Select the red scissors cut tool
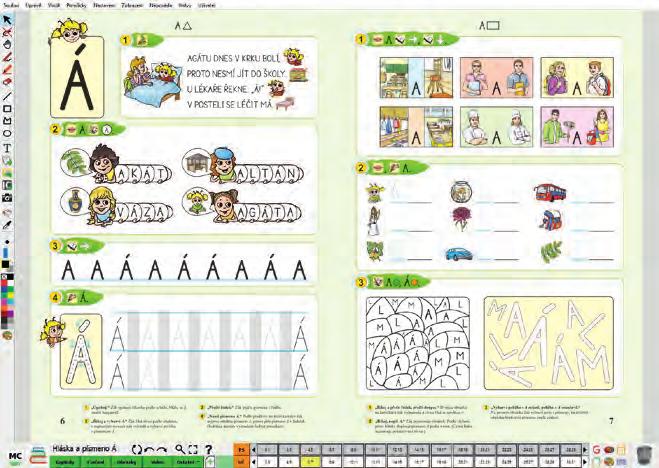The height and width of the screenshot is (468, 659). pyautogui.click(x=7, y=32)
